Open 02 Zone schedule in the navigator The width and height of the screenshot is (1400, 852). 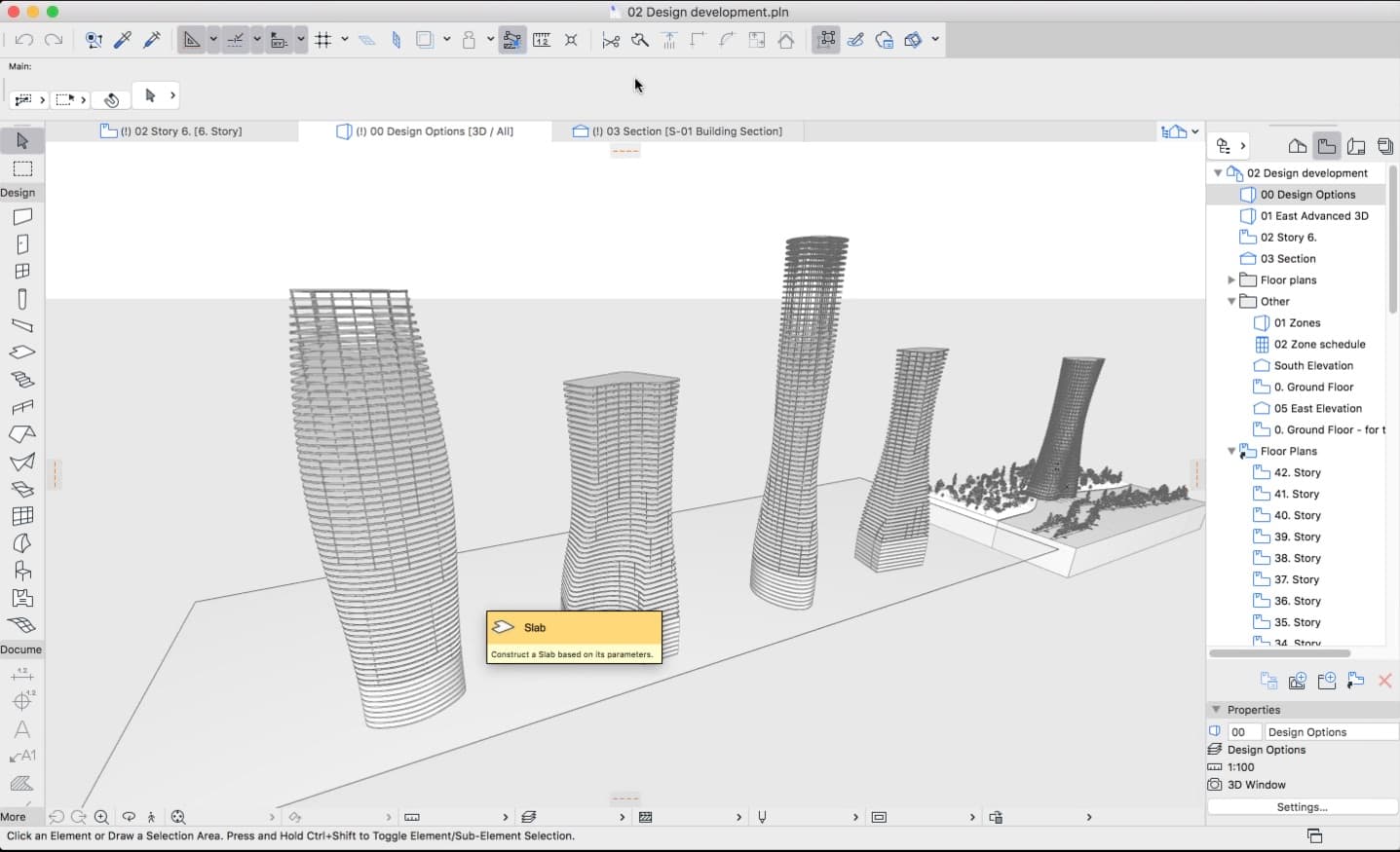click(1319, 345)
